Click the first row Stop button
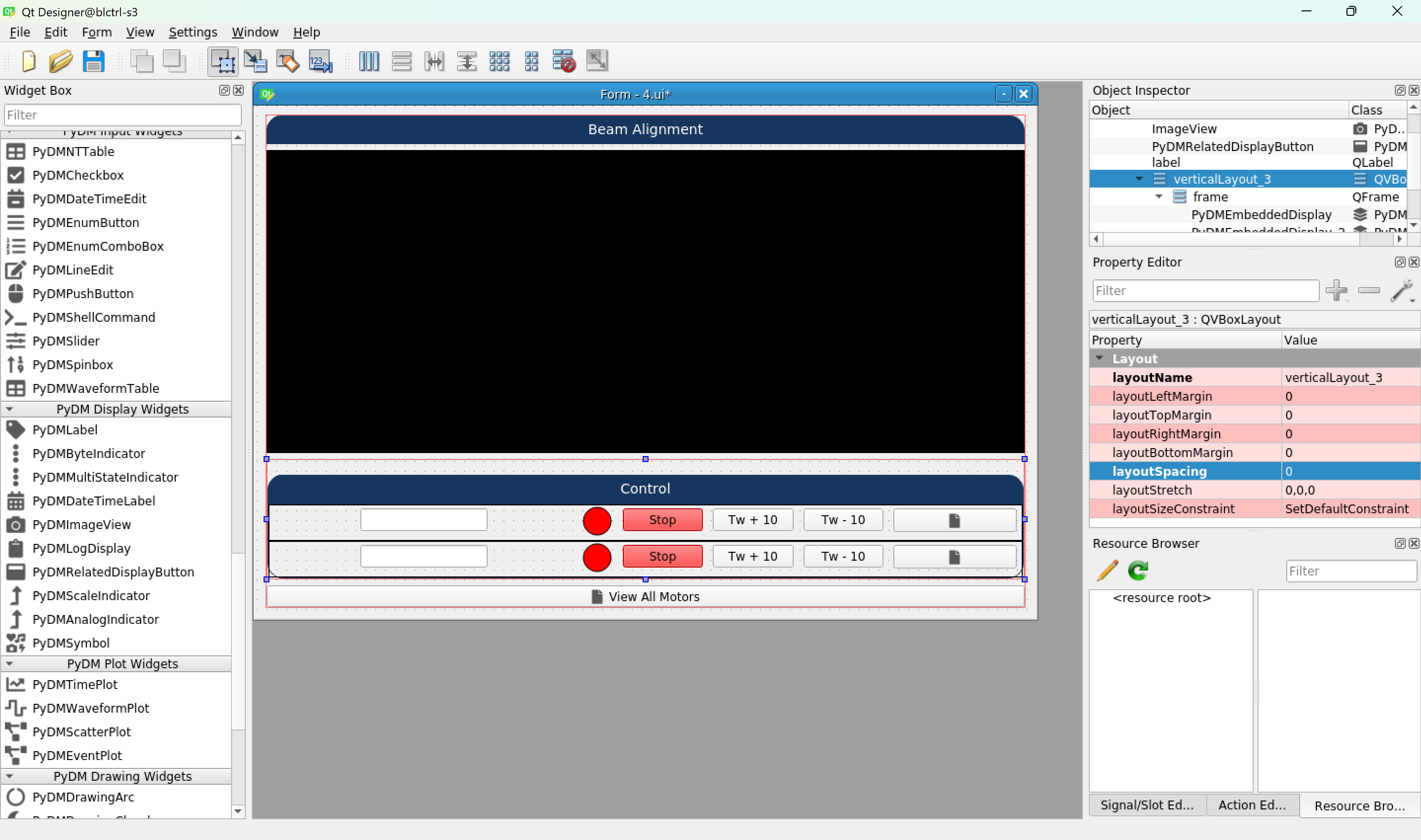1421x840 pixels. (662, 520)
